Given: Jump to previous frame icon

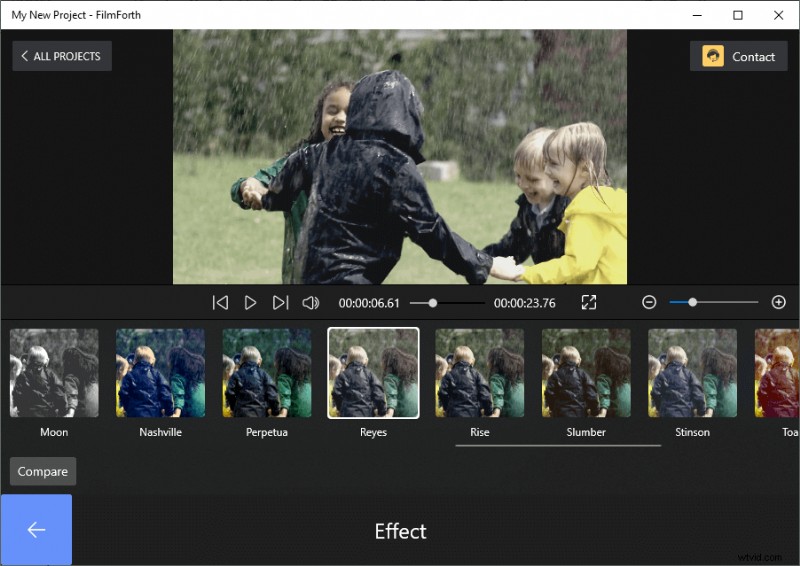Looking at the screenshot, I should (x=220, y=303).
